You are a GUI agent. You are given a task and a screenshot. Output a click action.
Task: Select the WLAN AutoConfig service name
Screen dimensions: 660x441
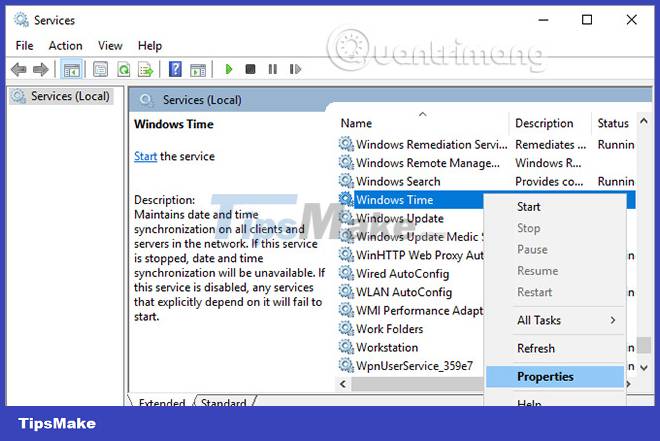tap(404, 292)
